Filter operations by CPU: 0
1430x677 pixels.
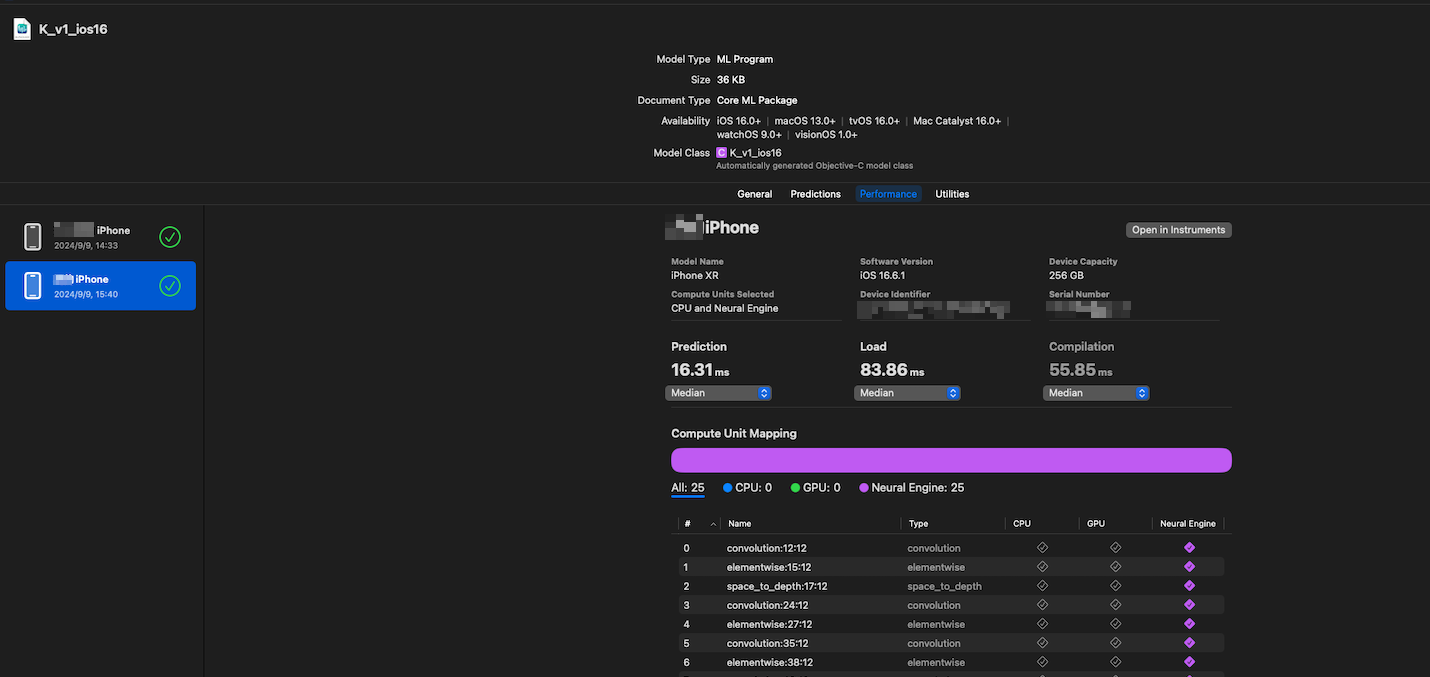coord(747,488)
